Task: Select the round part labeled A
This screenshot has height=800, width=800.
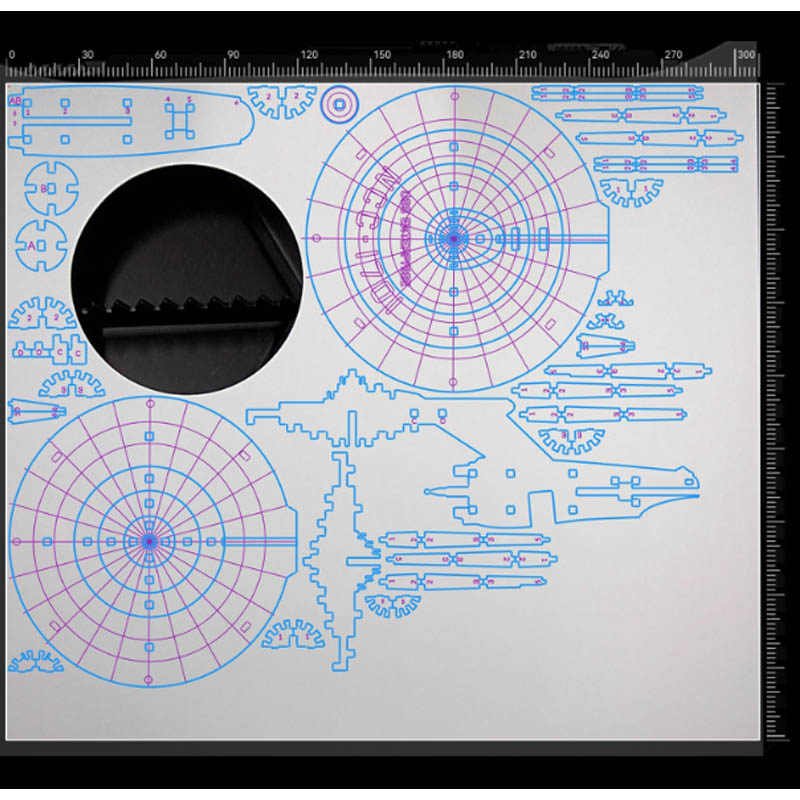Action: [39, 245]
